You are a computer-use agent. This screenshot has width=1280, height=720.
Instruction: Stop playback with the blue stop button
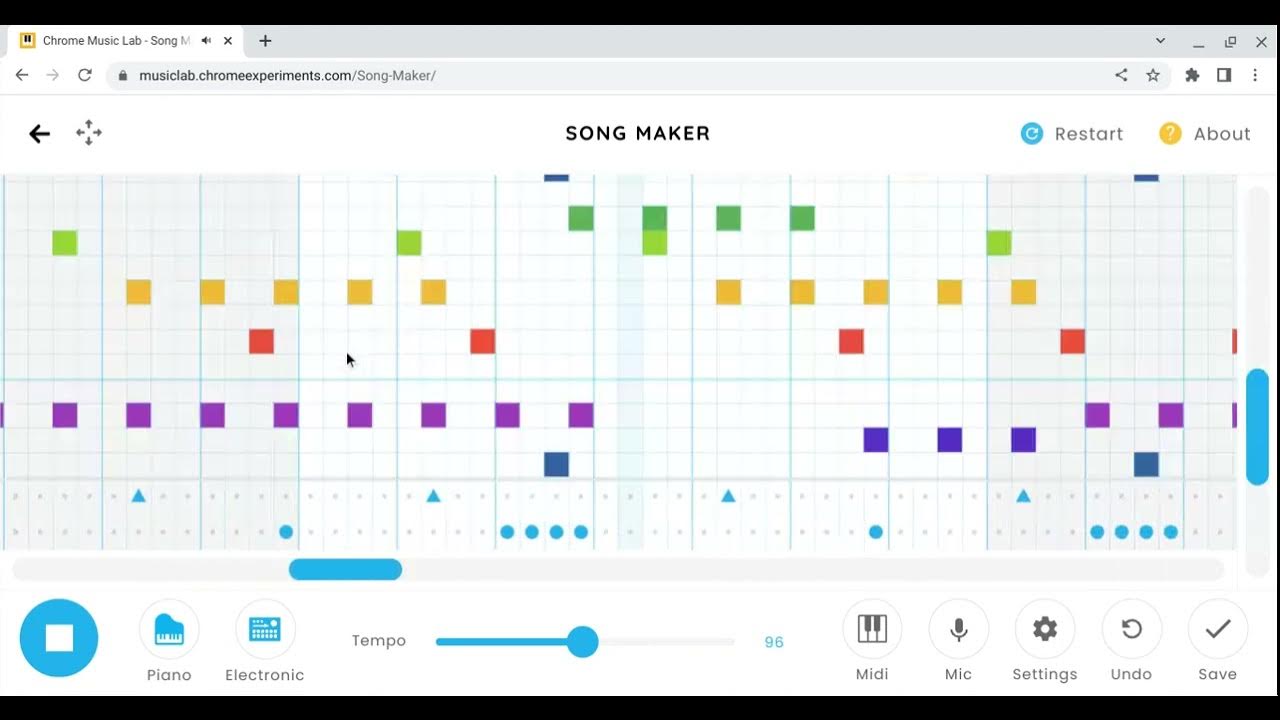[59, 638]
